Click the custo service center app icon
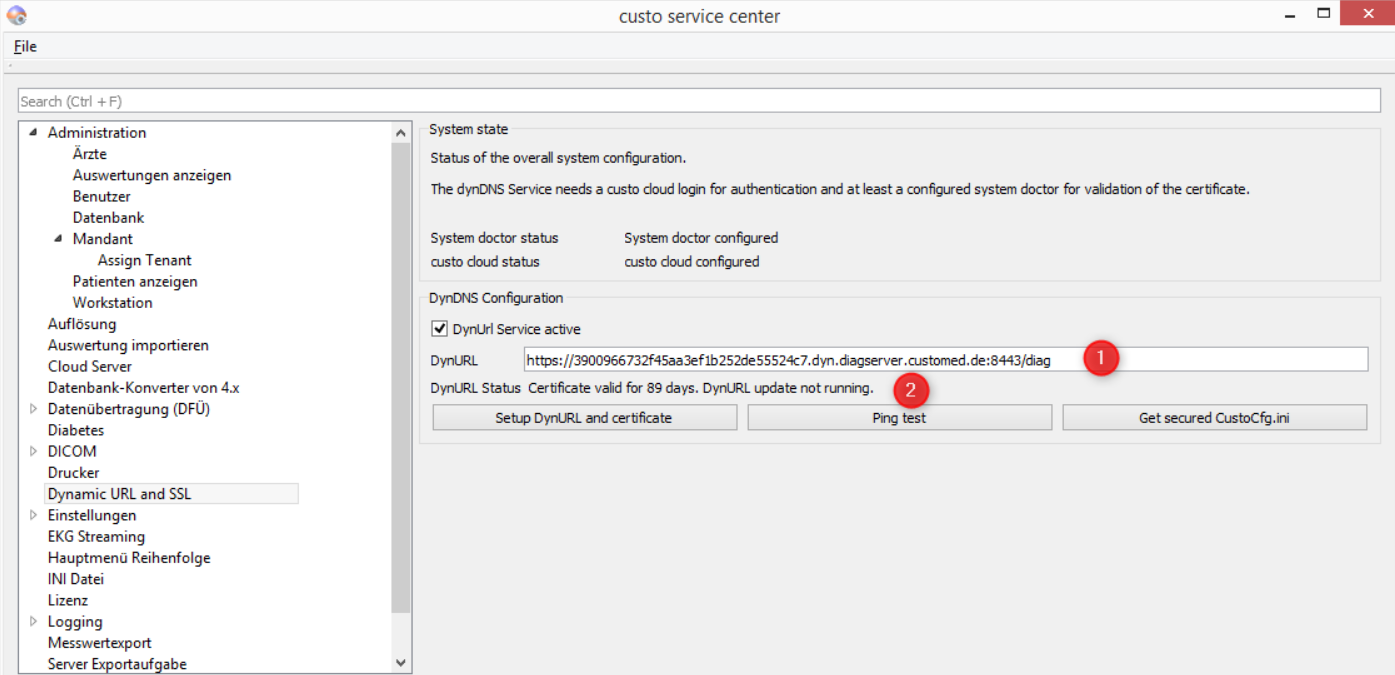The image size is (1395, 675). click(16, 16)
